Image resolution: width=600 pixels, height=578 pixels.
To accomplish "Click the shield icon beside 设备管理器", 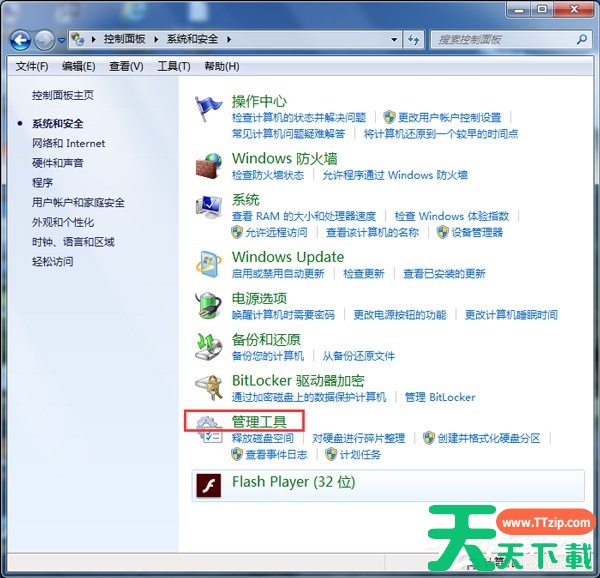I will [x=442, y=232].
